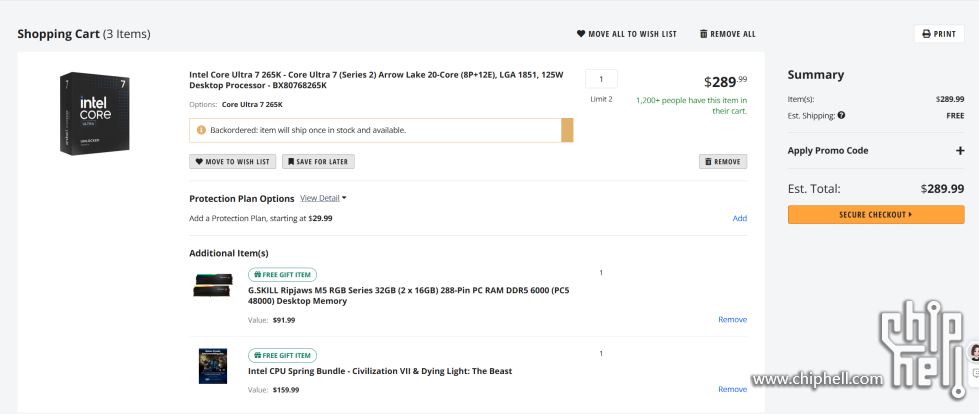This screenshot has width=979, height=414.
Task: Click the Est. Total $289.99 amount
Action: pyautogui.click(x=942, y=189)
